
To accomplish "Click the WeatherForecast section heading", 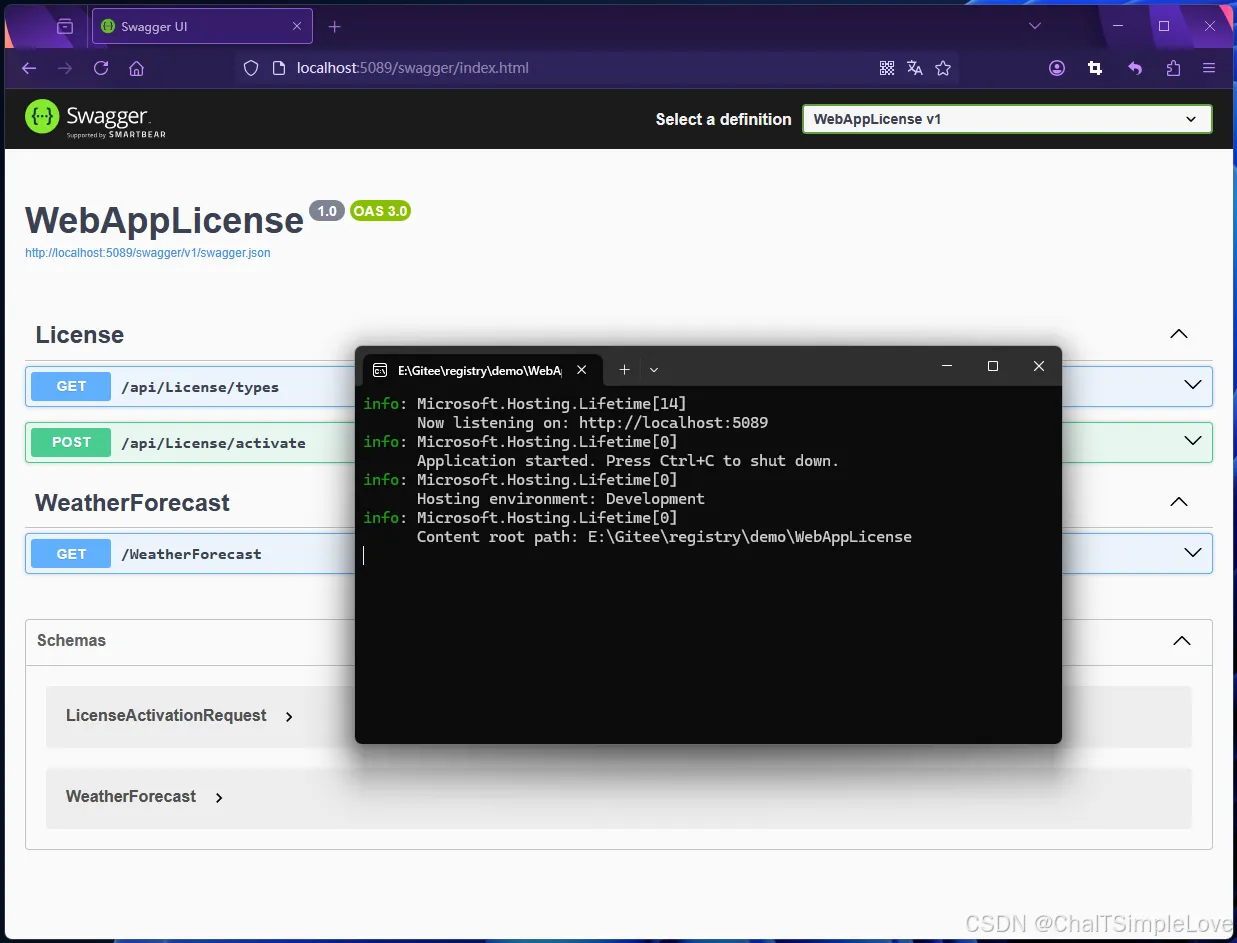I will pyautogui.click(x=133, y=503).
